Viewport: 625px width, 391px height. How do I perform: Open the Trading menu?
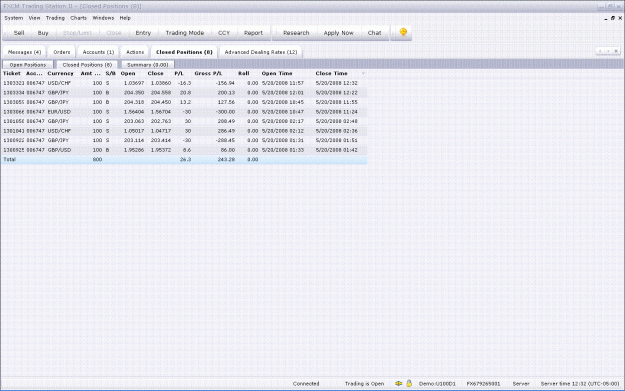(x=55, y=18)
